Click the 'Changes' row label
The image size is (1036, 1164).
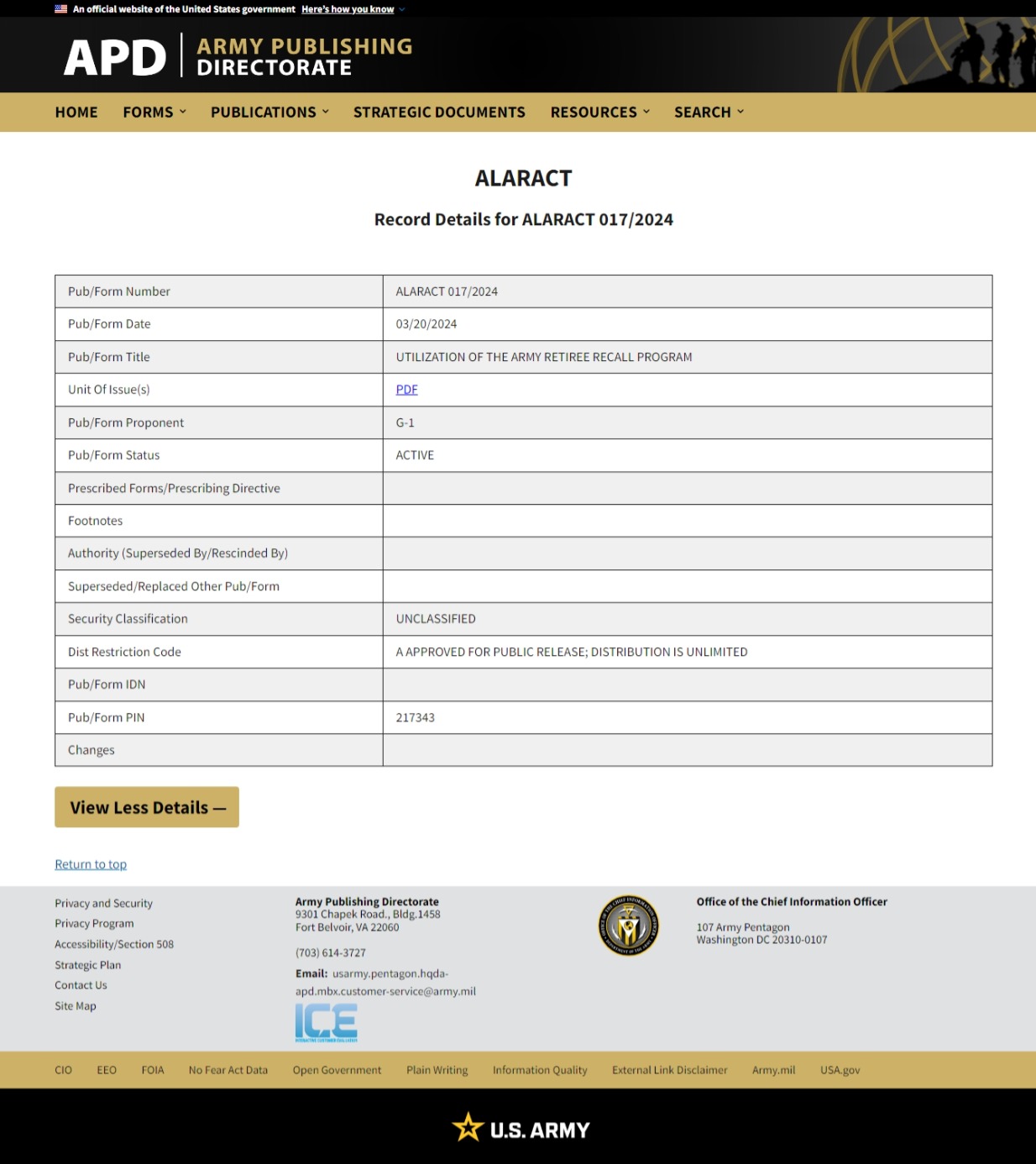[92, 750]
